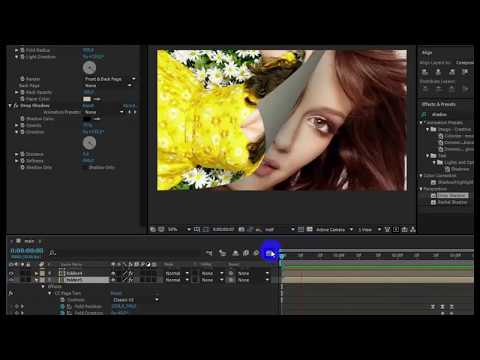Viewport: 480px width, 360px height.
Task: Open the Half resolution dropdown
Action: (280, 229)
